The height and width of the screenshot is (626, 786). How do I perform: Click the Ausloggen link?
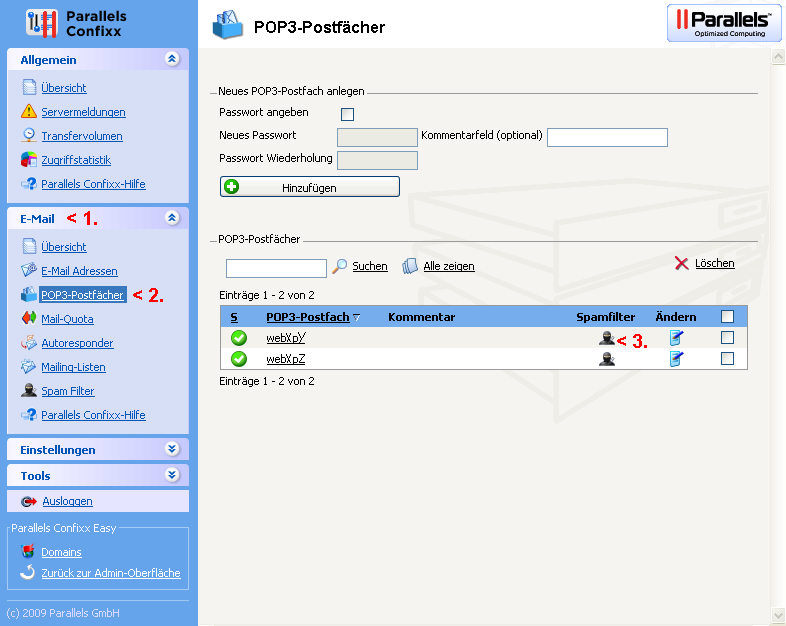tap(67, 501)
